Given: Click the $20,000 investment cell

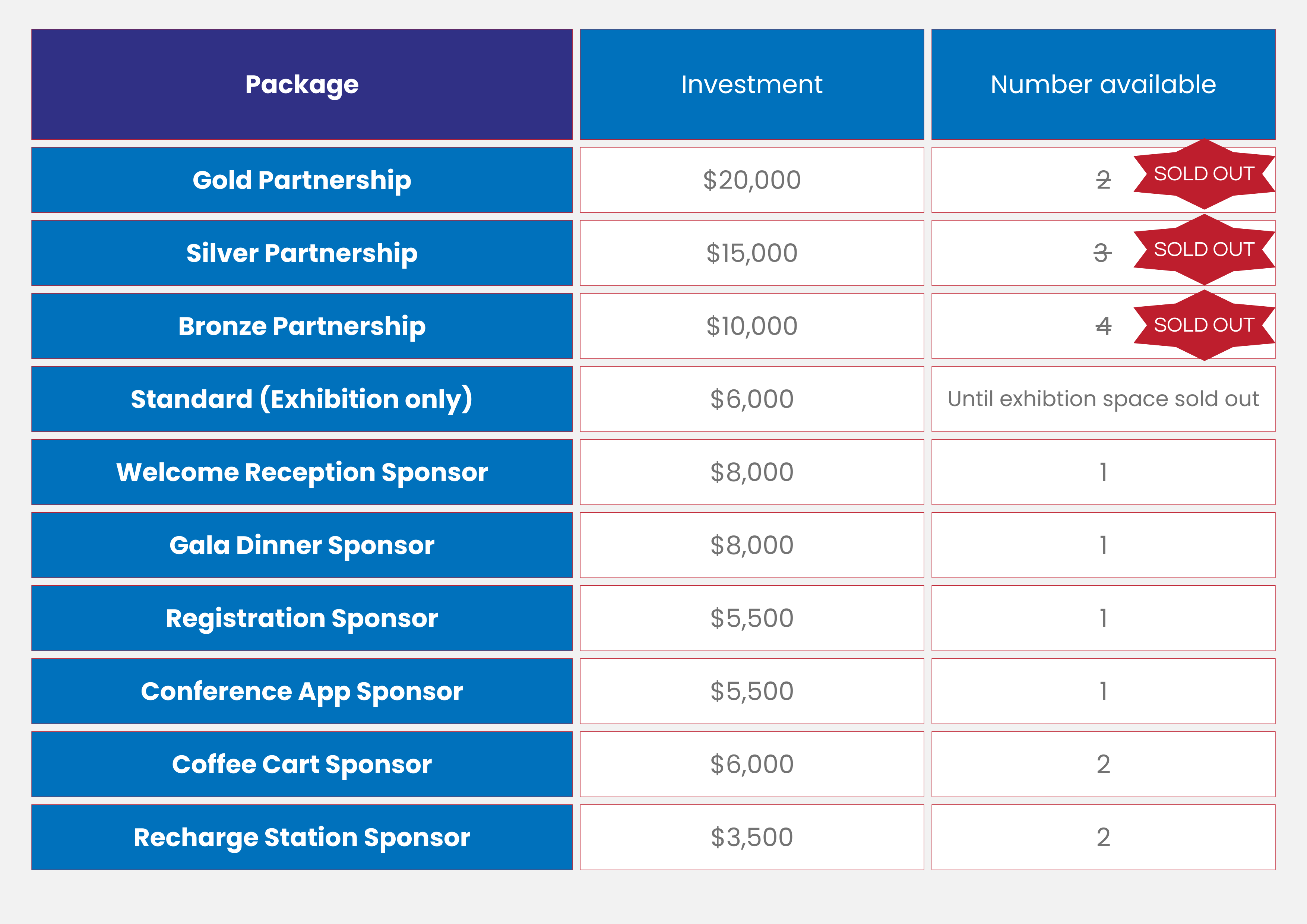Looking at the screenshot, I should (x=751, y=180).
